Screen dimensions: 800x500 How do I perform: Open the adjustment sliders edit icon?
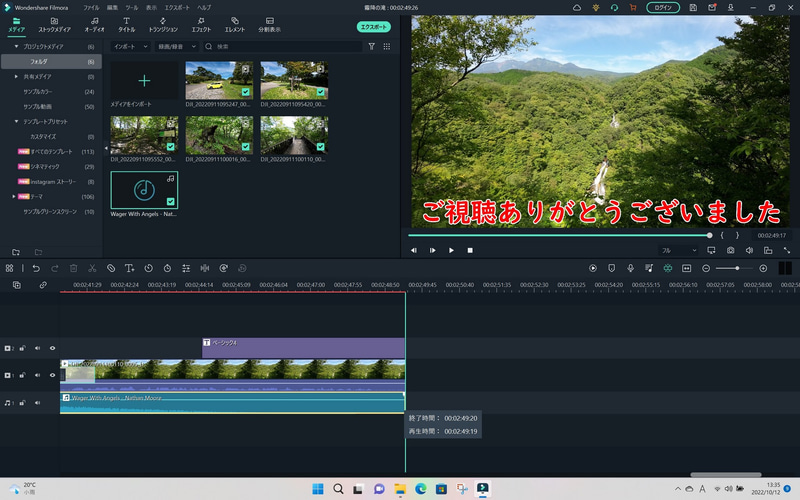click(x=186, y=268)
